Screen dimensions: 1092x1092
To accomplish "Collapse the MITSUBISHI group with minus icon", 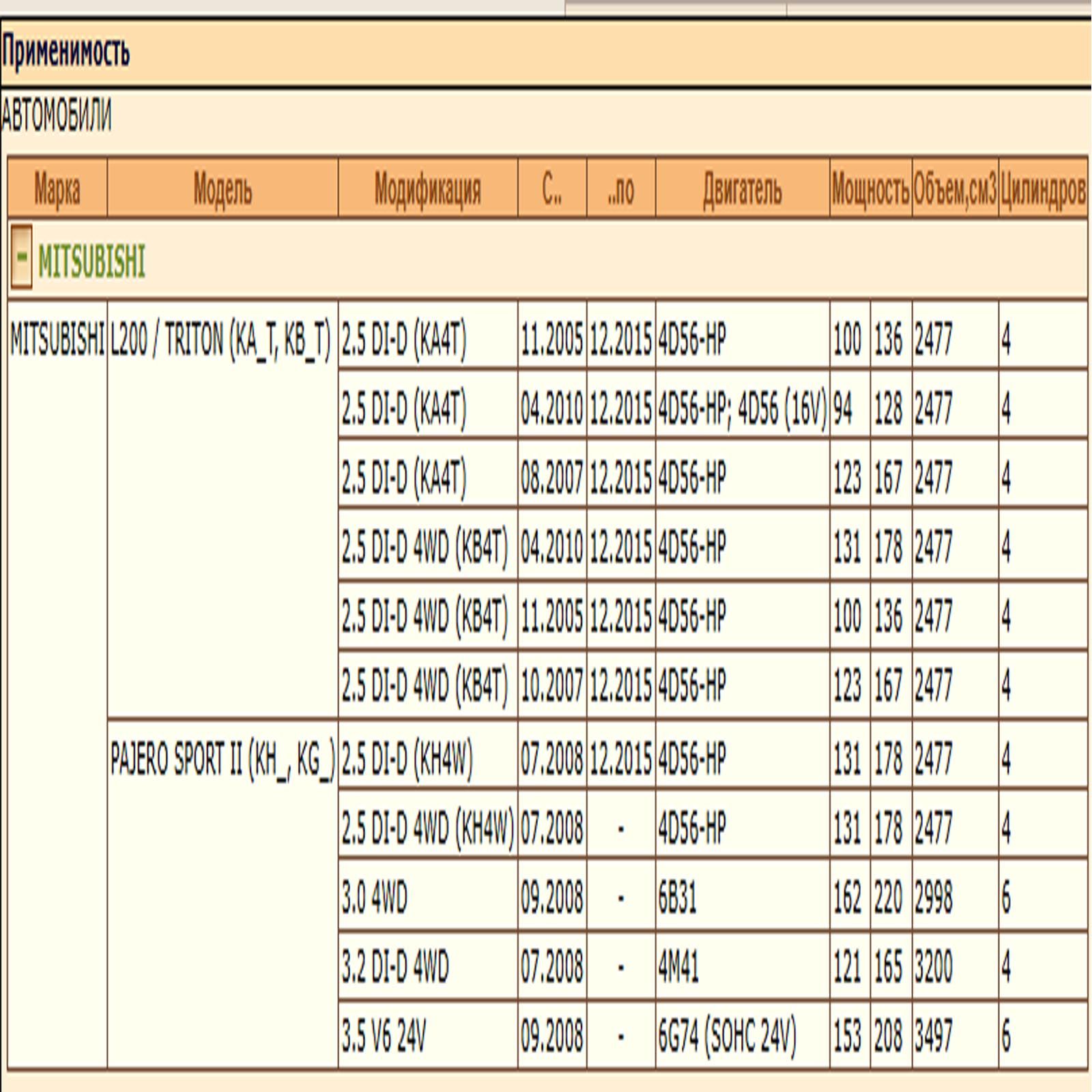I will point(21,257).
